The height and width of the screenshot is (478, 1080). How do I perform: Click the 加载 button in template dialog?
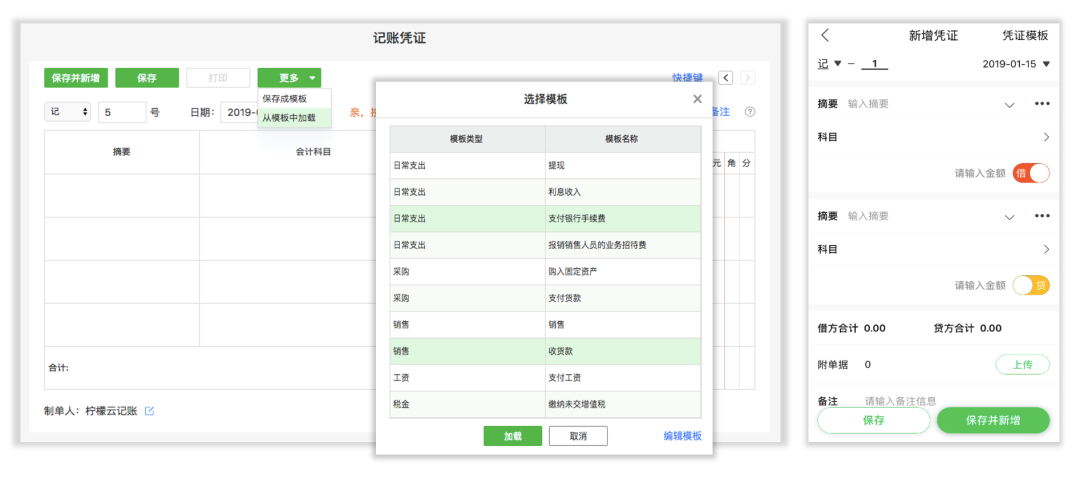tap(512, 436)
